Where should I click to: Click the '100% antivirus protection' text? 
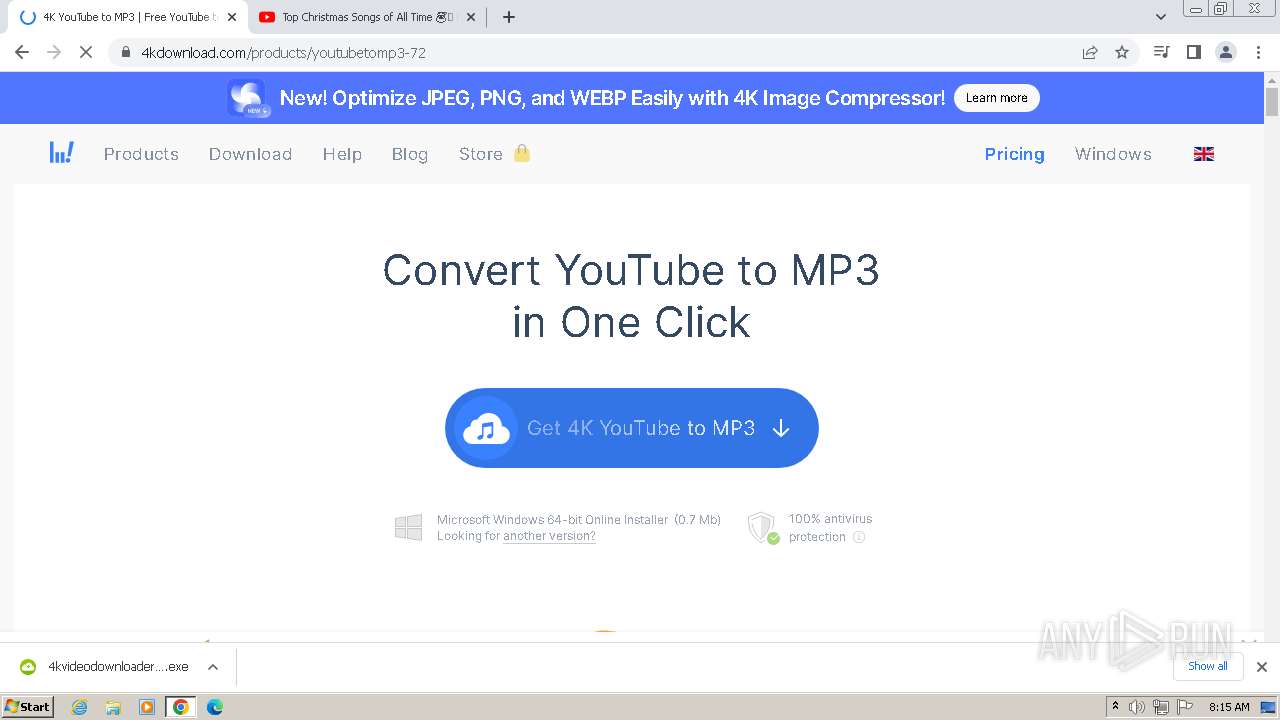click(x=830, y=528)
